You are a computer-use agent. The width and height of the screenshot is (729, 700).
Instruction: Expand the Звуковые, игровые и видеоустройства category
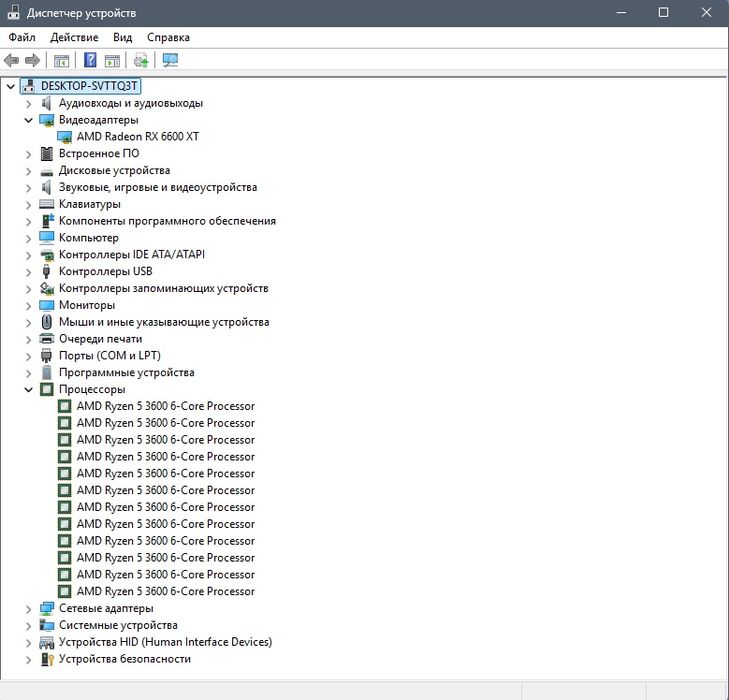[28, 188]
